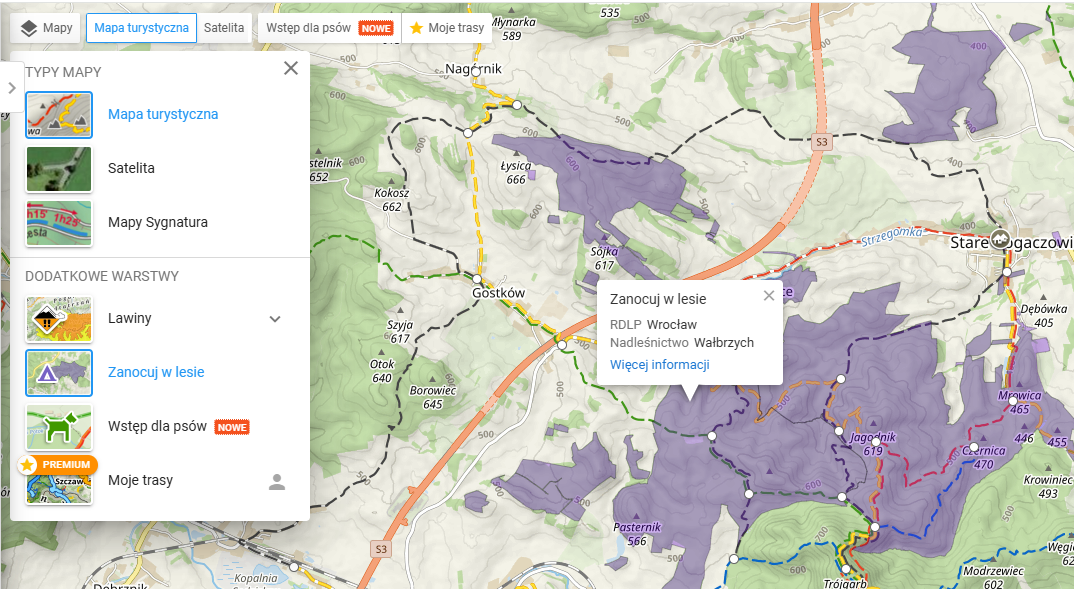Click the user profile icon beside Moje trasy

point(277,482)
